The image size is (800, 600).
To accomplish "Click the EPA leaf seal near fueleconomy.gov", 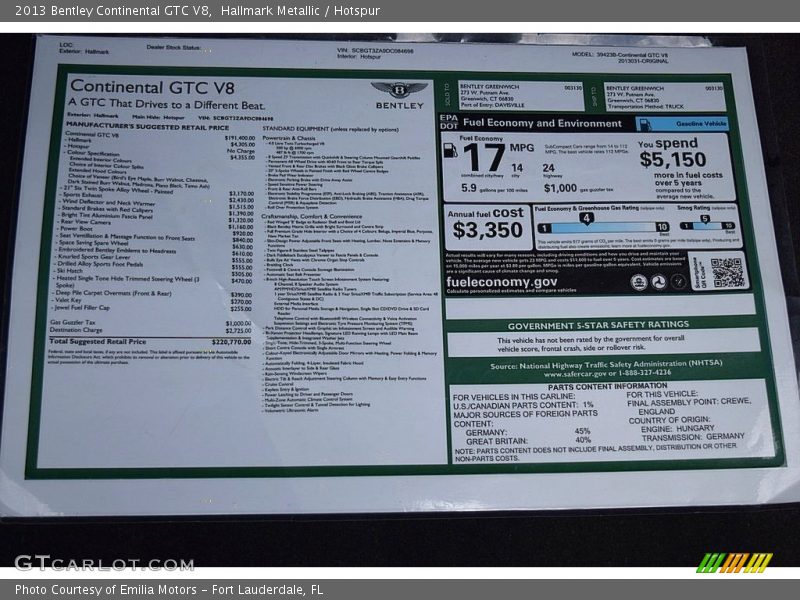I will [x=641, y=283].
